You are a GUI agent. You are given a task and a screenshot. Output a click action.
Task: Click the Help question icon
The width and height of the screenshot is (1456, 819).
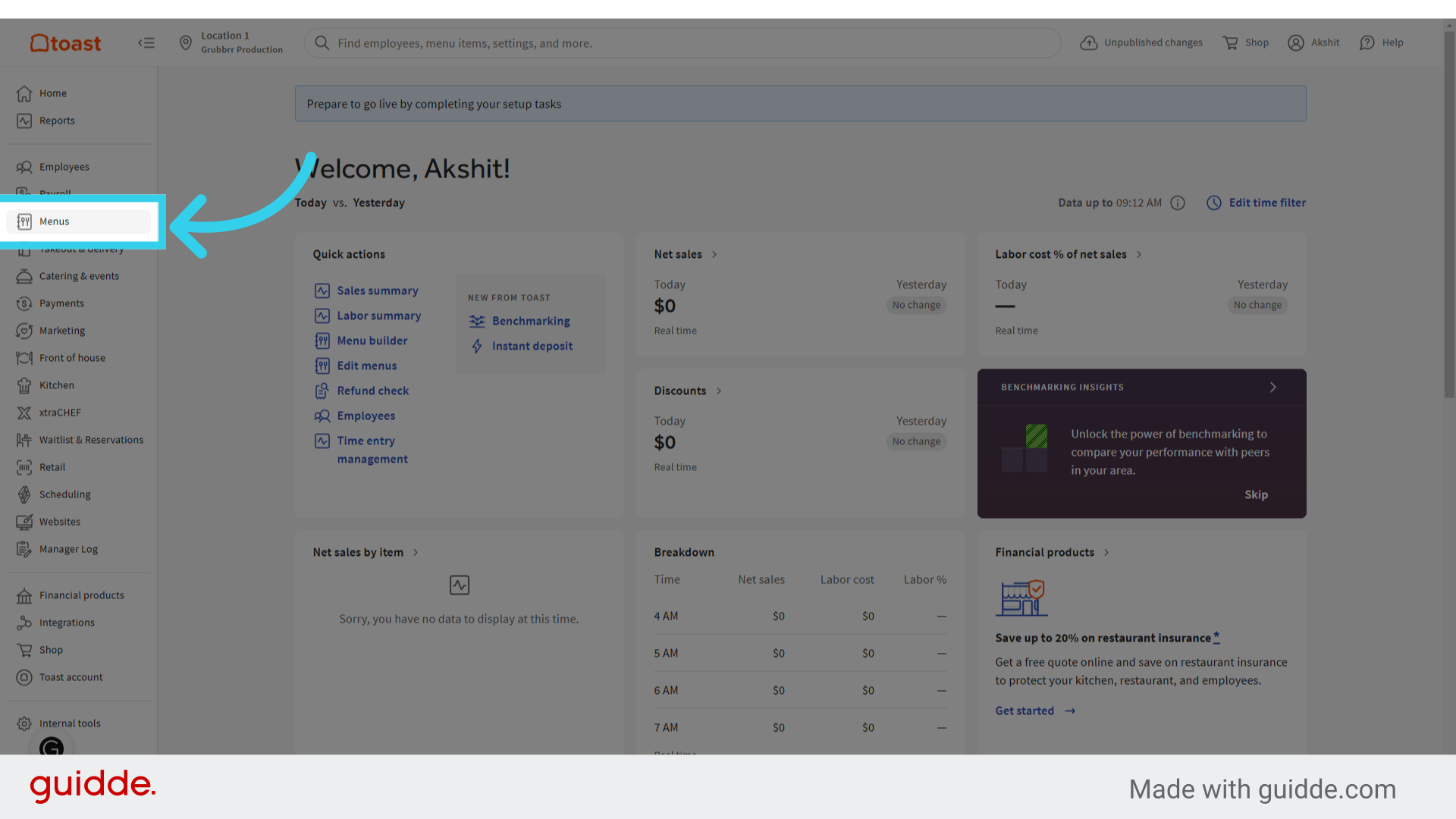click(1367, 43)
